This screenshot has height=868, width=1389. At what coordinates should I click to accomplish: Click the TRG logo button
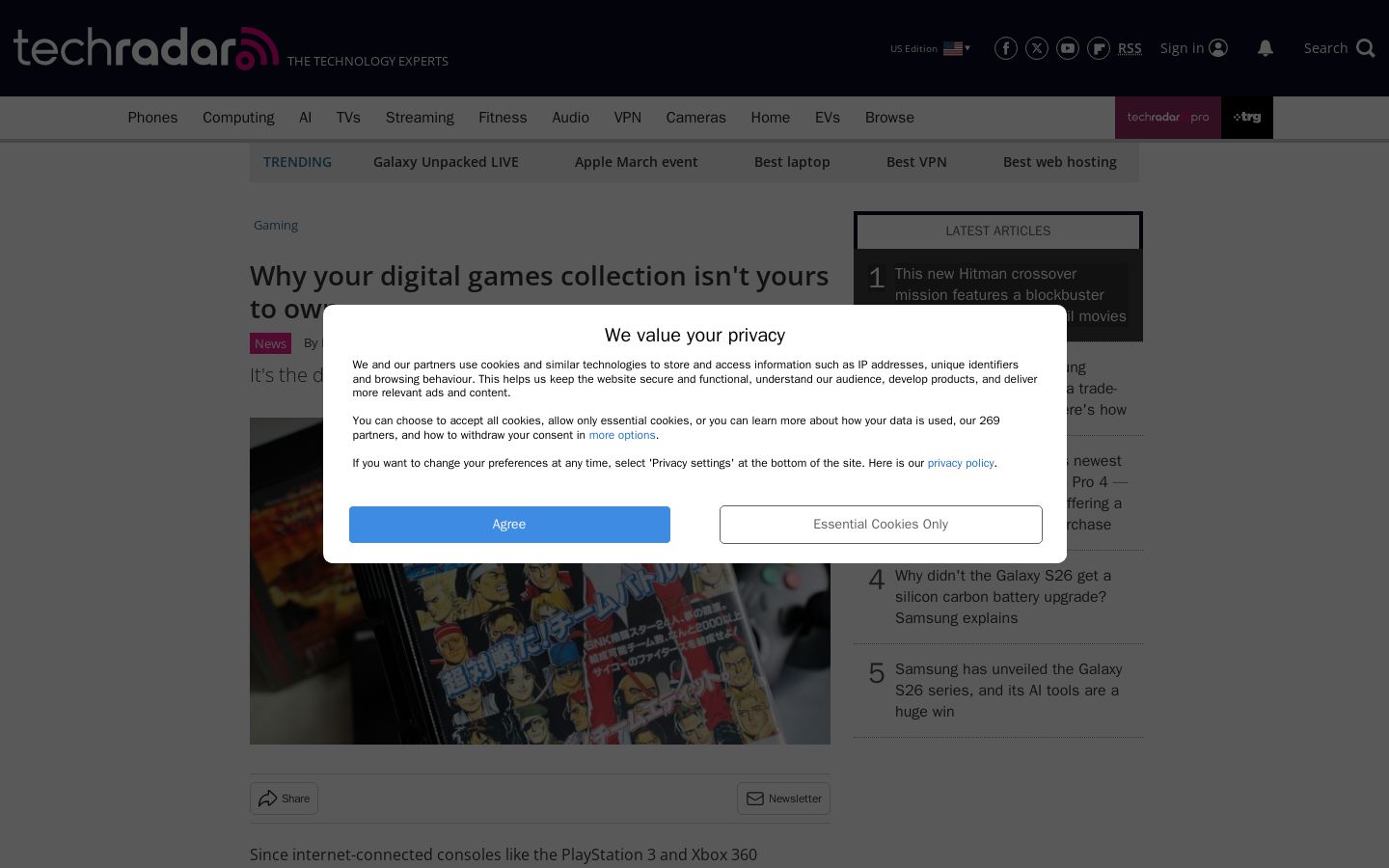point(1247,118)
